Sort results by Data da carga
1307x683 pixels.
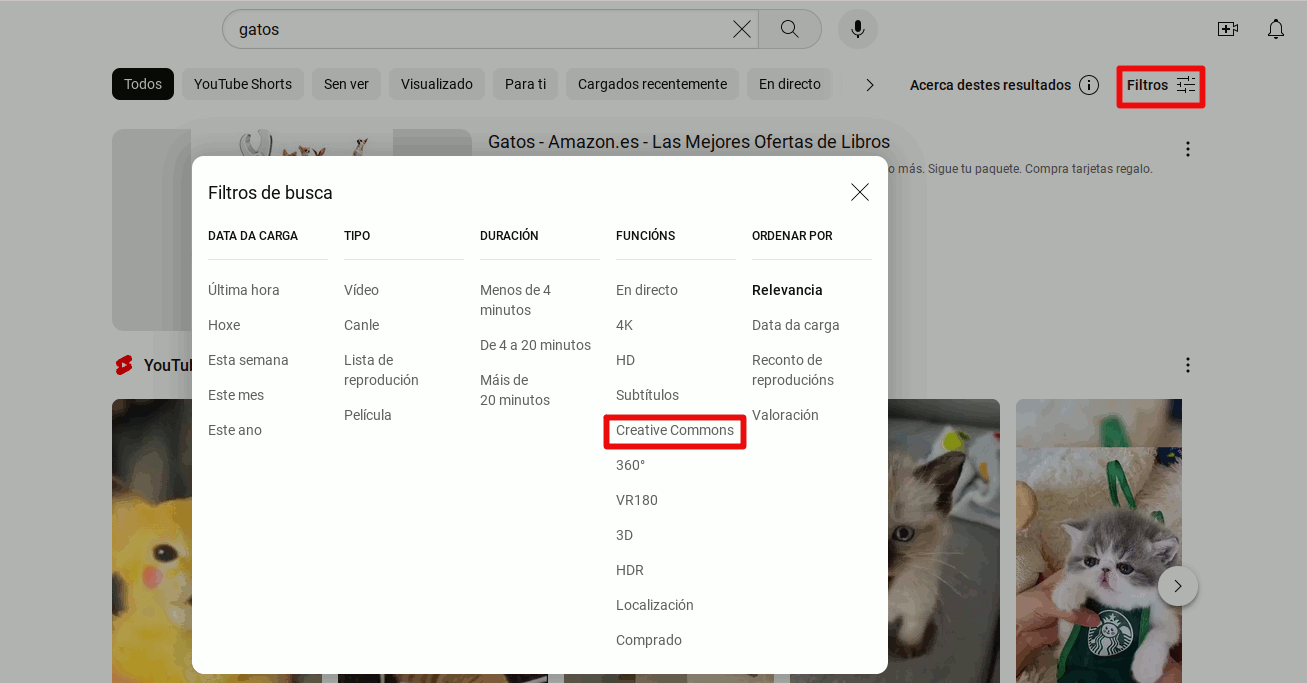point(795,325)
